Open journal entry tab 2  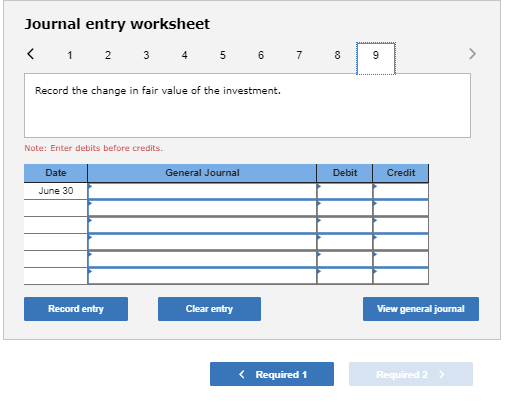pos(108,55)
